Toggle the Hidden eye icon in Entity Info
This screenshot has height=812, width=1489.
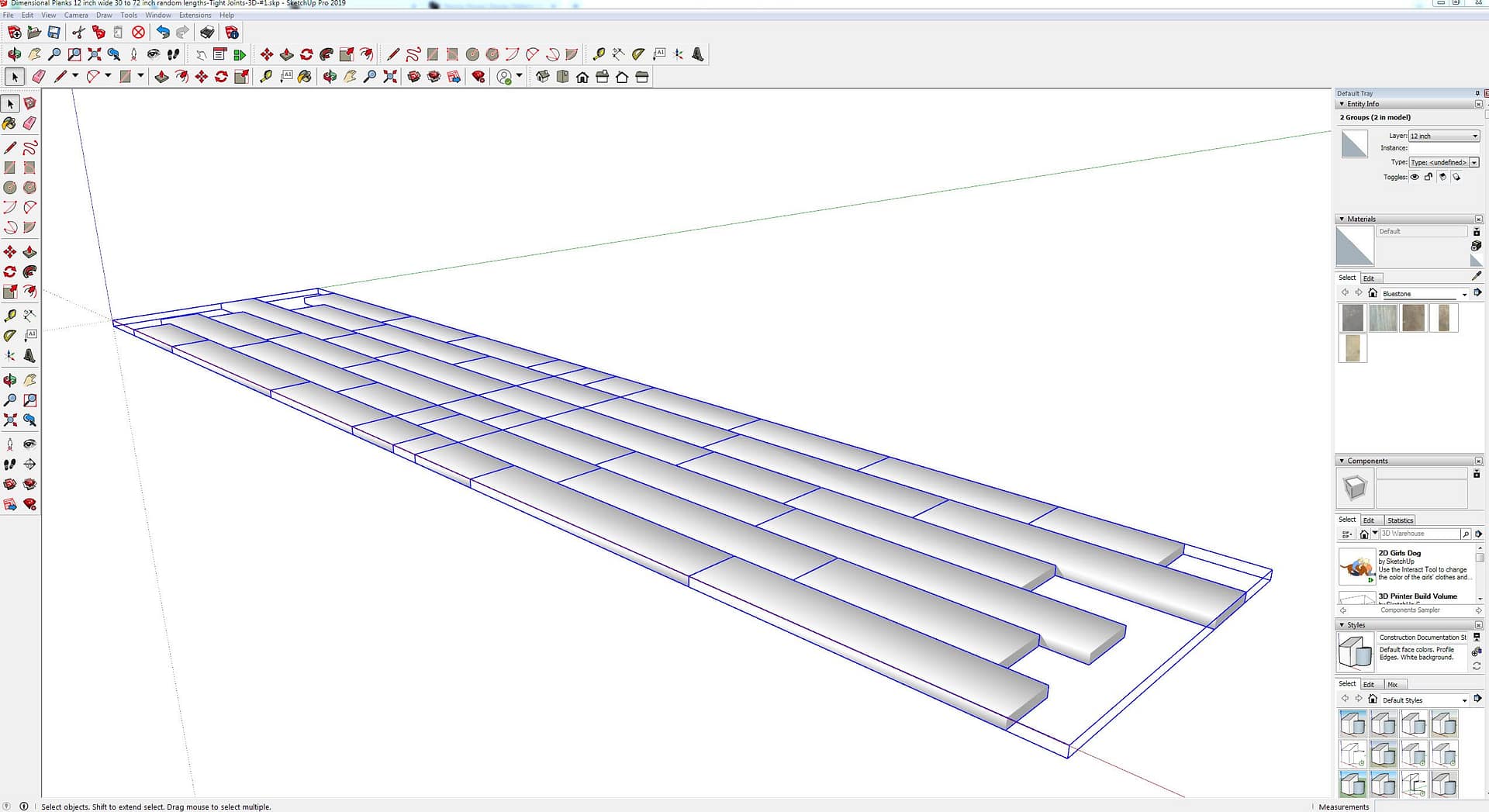1415,177
